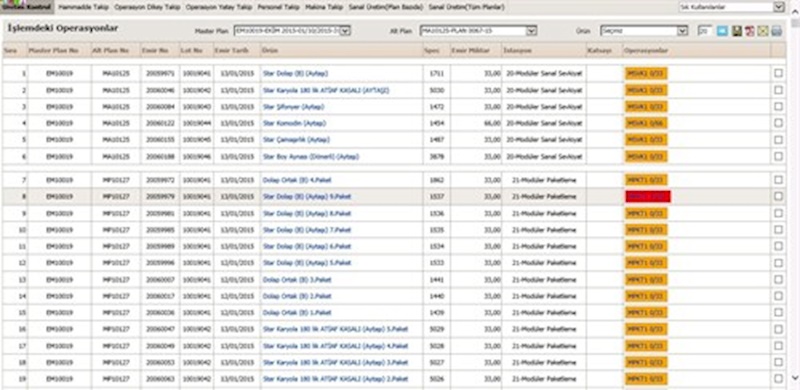This screenshot has height=390, width=800.
Task: Click the orange operation badge in row 4
Action: tap(646, 123)
